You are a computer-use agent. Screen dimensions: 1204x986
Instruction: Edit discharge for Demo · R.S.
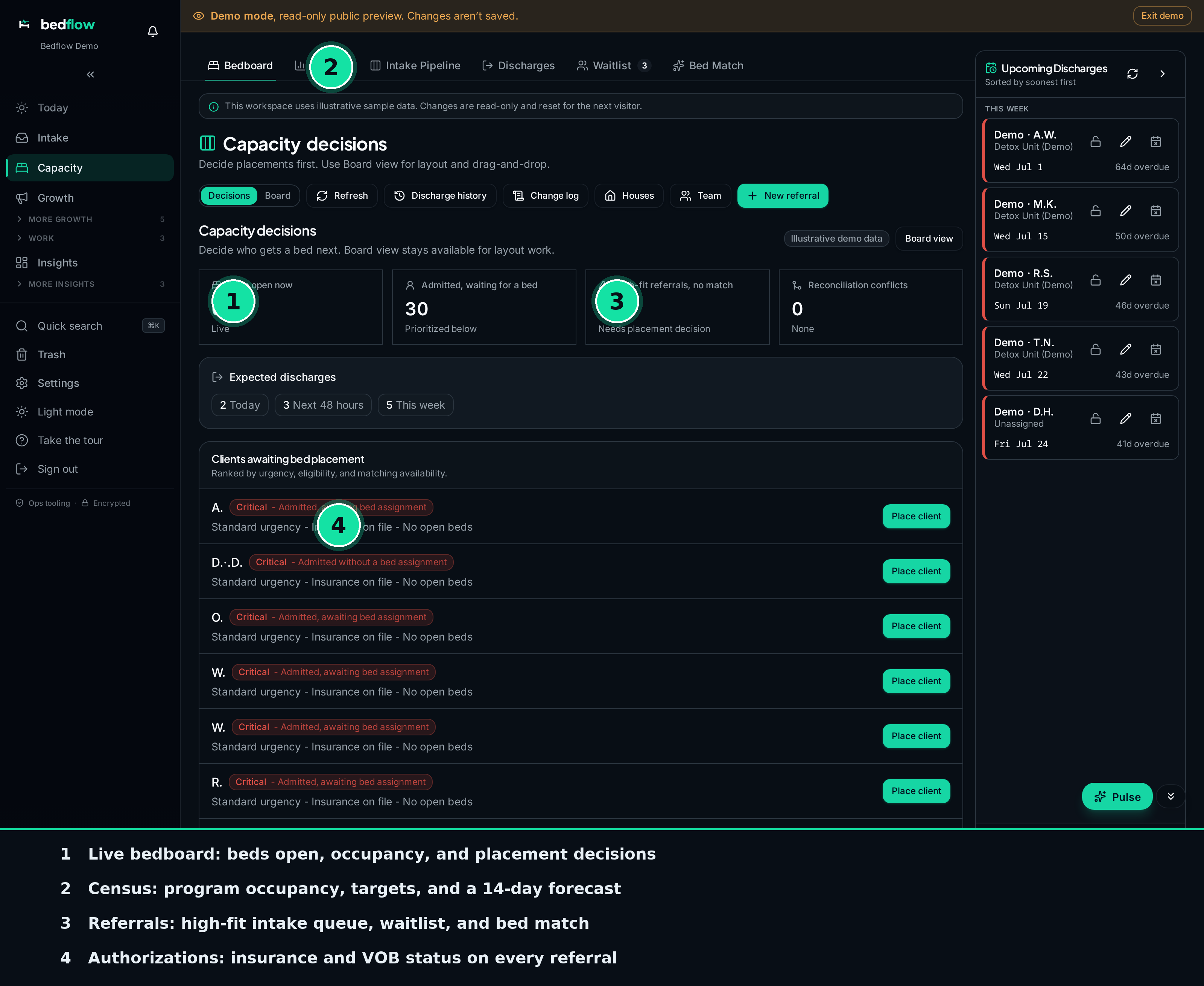[1126, 280]
